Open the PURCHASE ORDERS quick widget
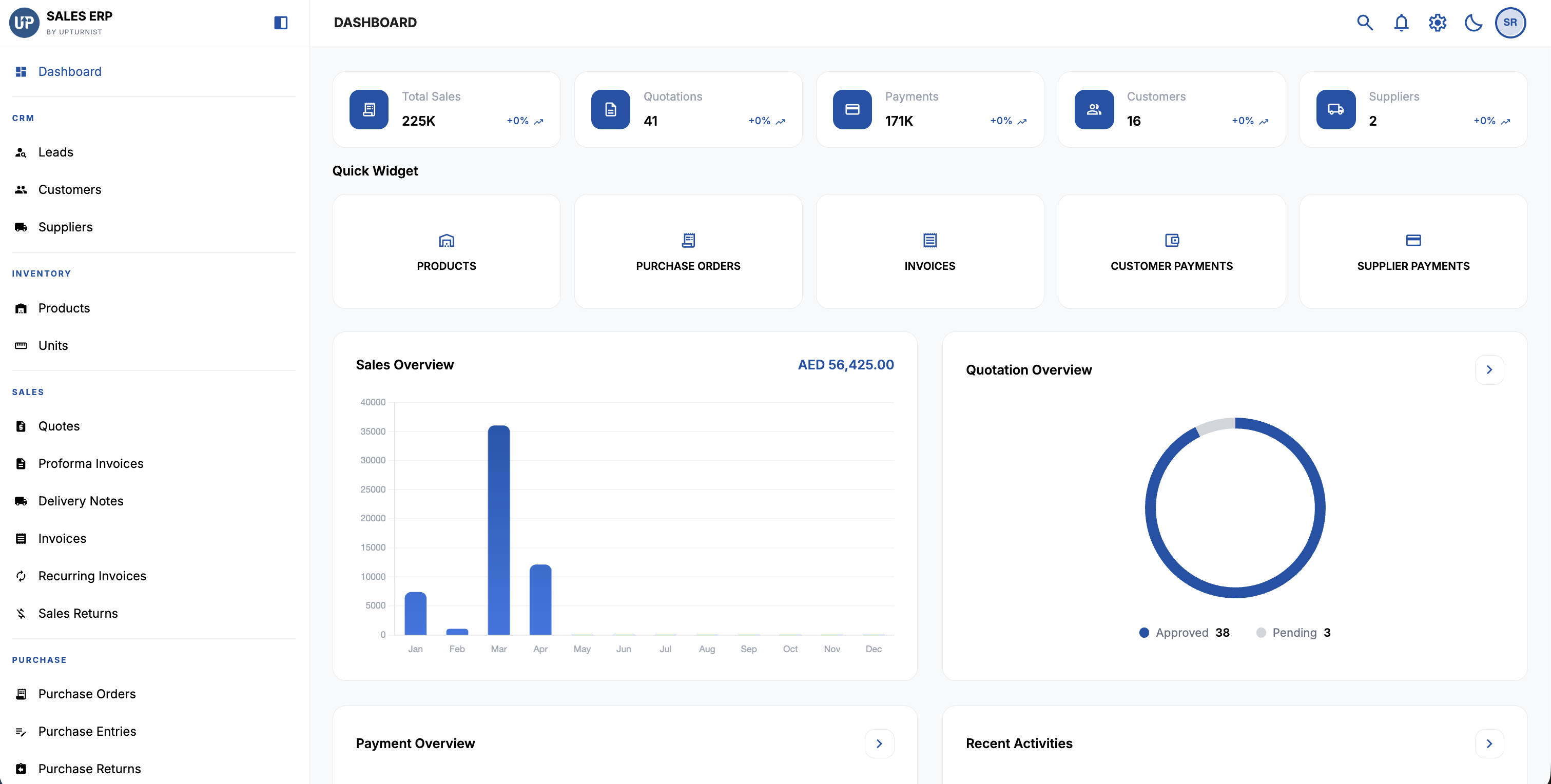The height and width of the screenshot is (784, 1551). coord(688,252)
